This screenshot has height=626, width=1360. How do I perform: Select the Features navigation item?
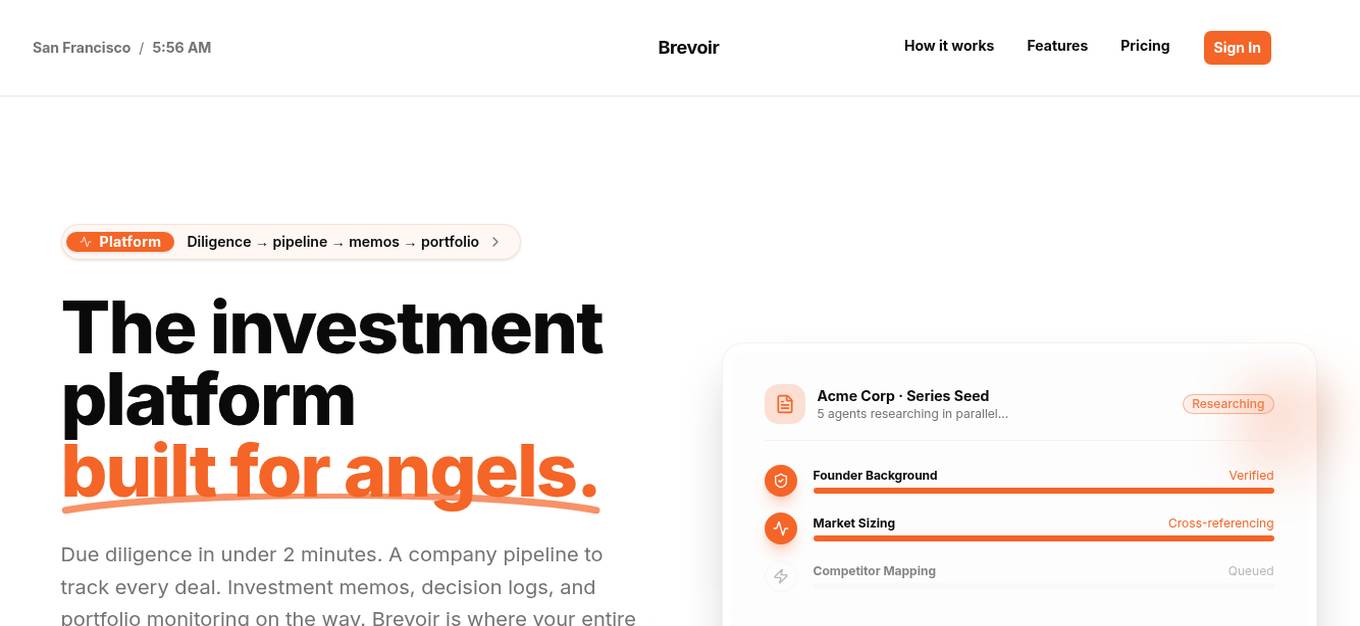(1057, 45)
